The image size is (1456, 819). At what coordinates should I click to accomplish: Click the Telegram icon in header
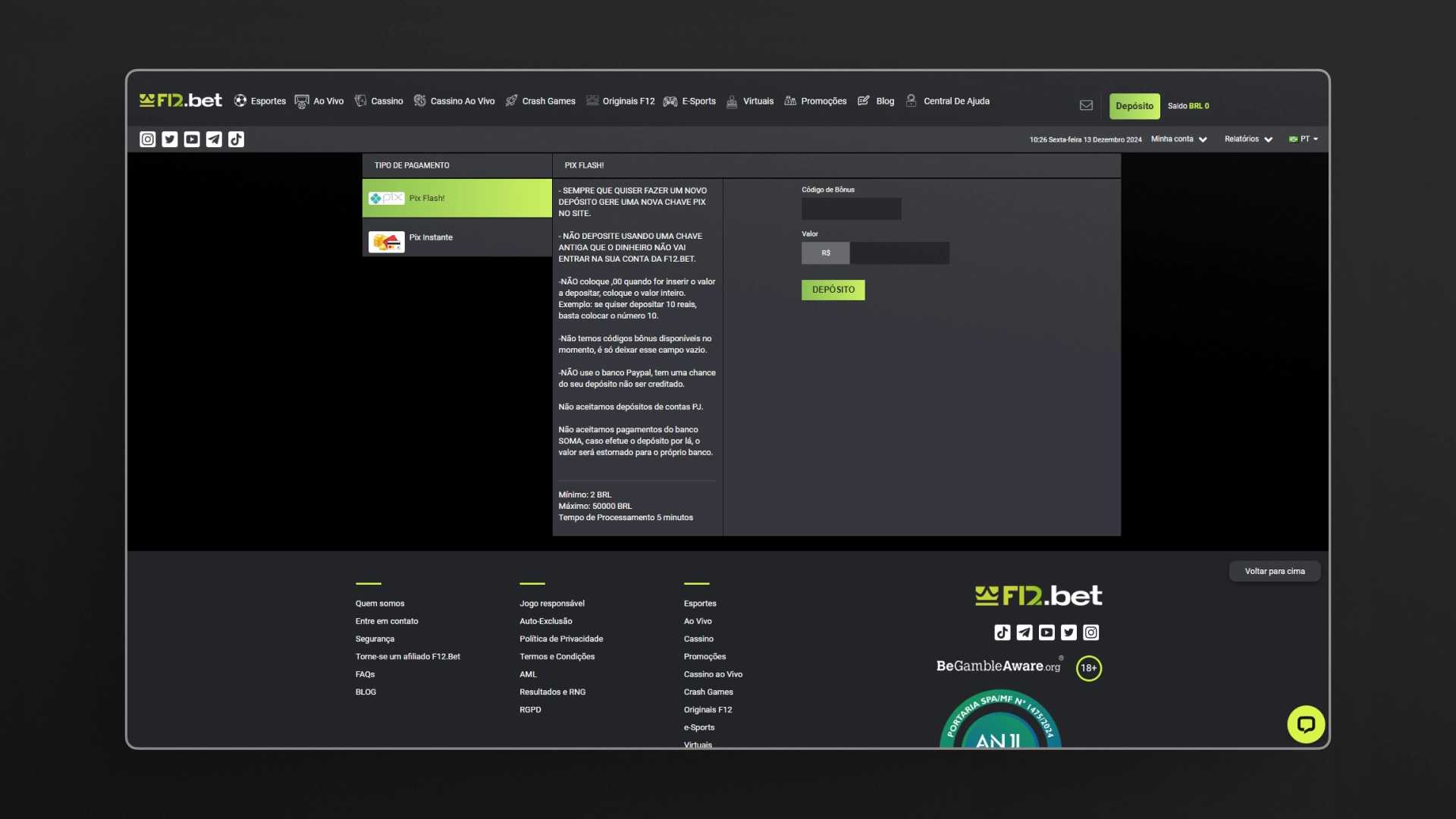click(214, 139)
